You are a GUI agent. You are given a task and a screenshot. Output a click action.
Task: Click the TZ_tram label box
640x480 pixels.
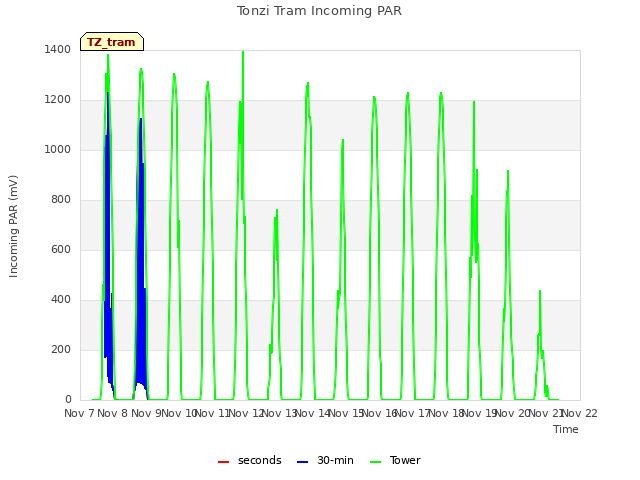coord(112,42)
